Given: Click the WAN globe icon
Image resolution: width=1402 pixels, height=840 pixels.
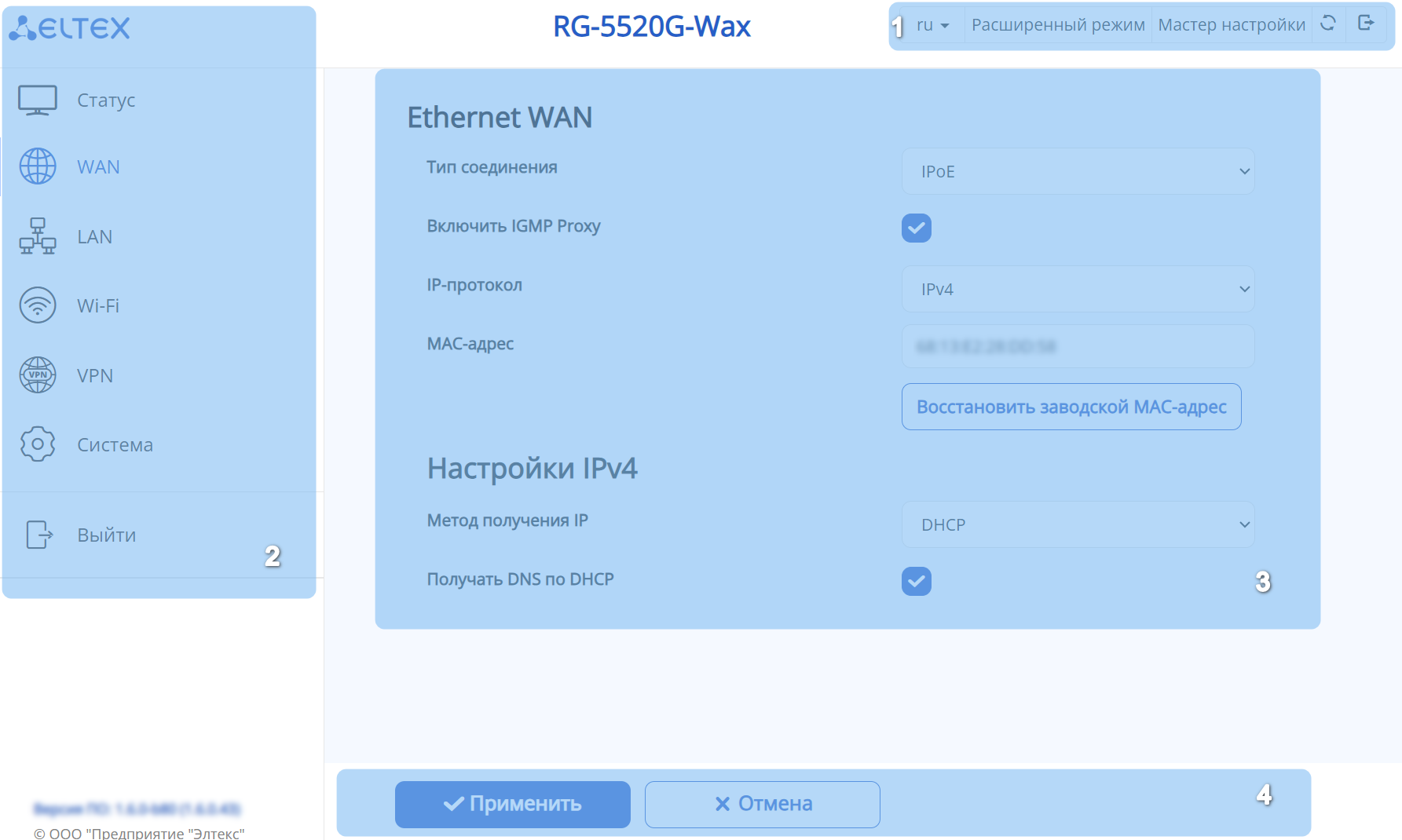Looking at the screenshot, I should click(38, 166).
